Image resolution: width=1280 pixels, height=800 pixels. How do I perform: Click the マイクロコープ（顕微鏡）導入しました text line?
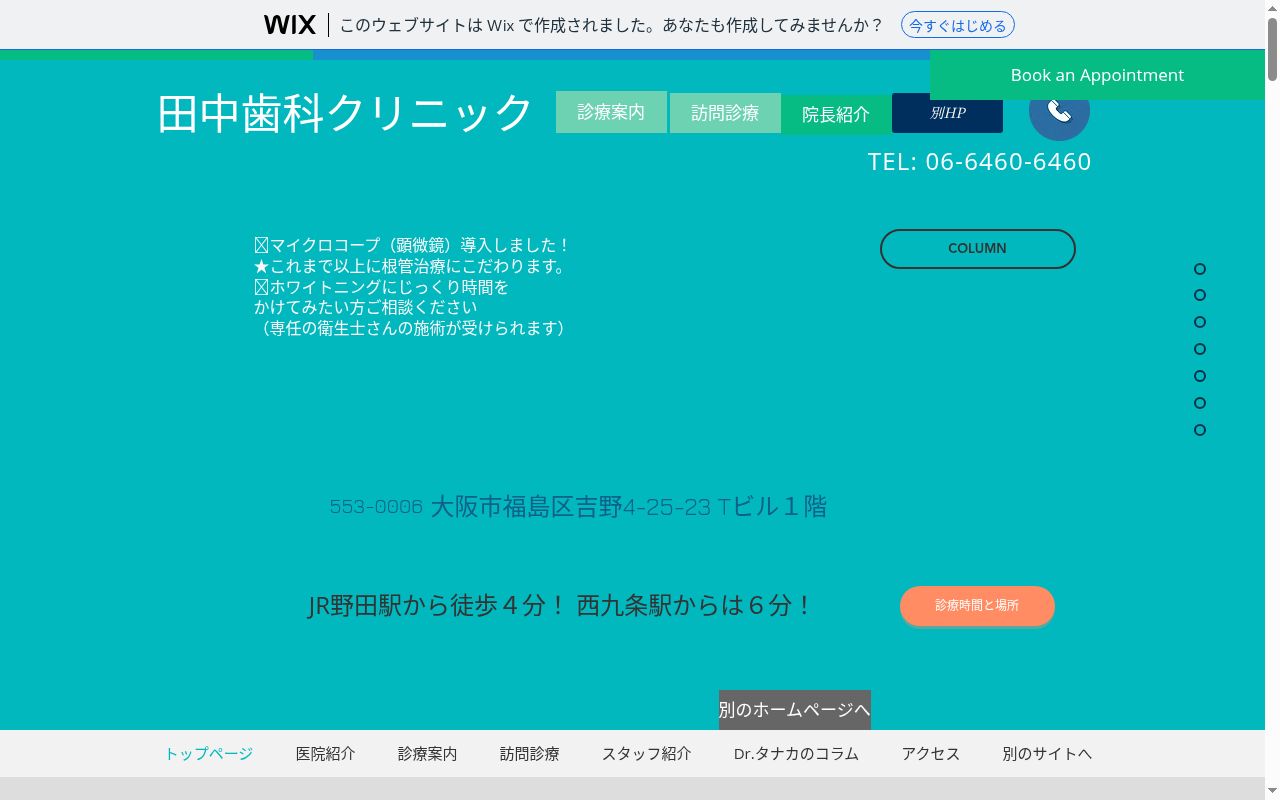click(x=413, y=245)
